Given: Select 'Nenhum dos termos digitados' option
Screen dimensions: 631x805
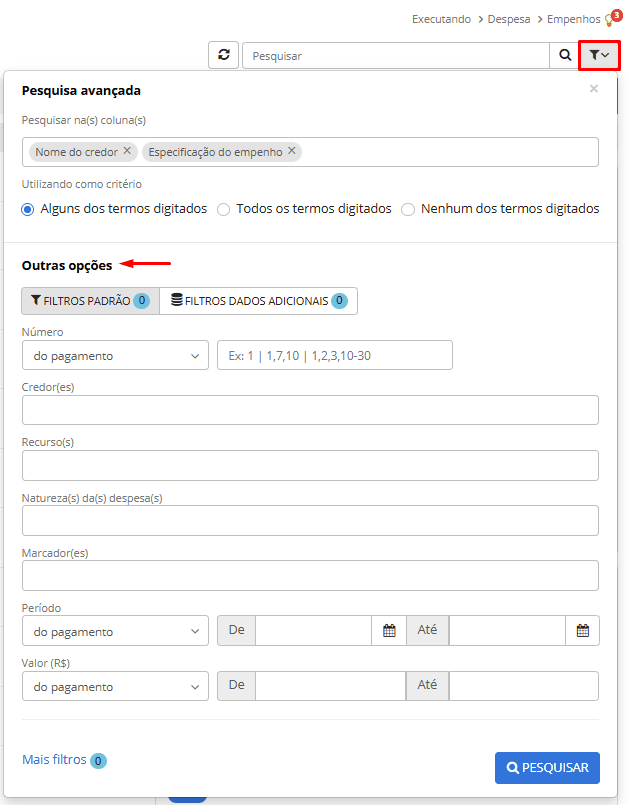Looking at the screenshot, I should [408, 209].
